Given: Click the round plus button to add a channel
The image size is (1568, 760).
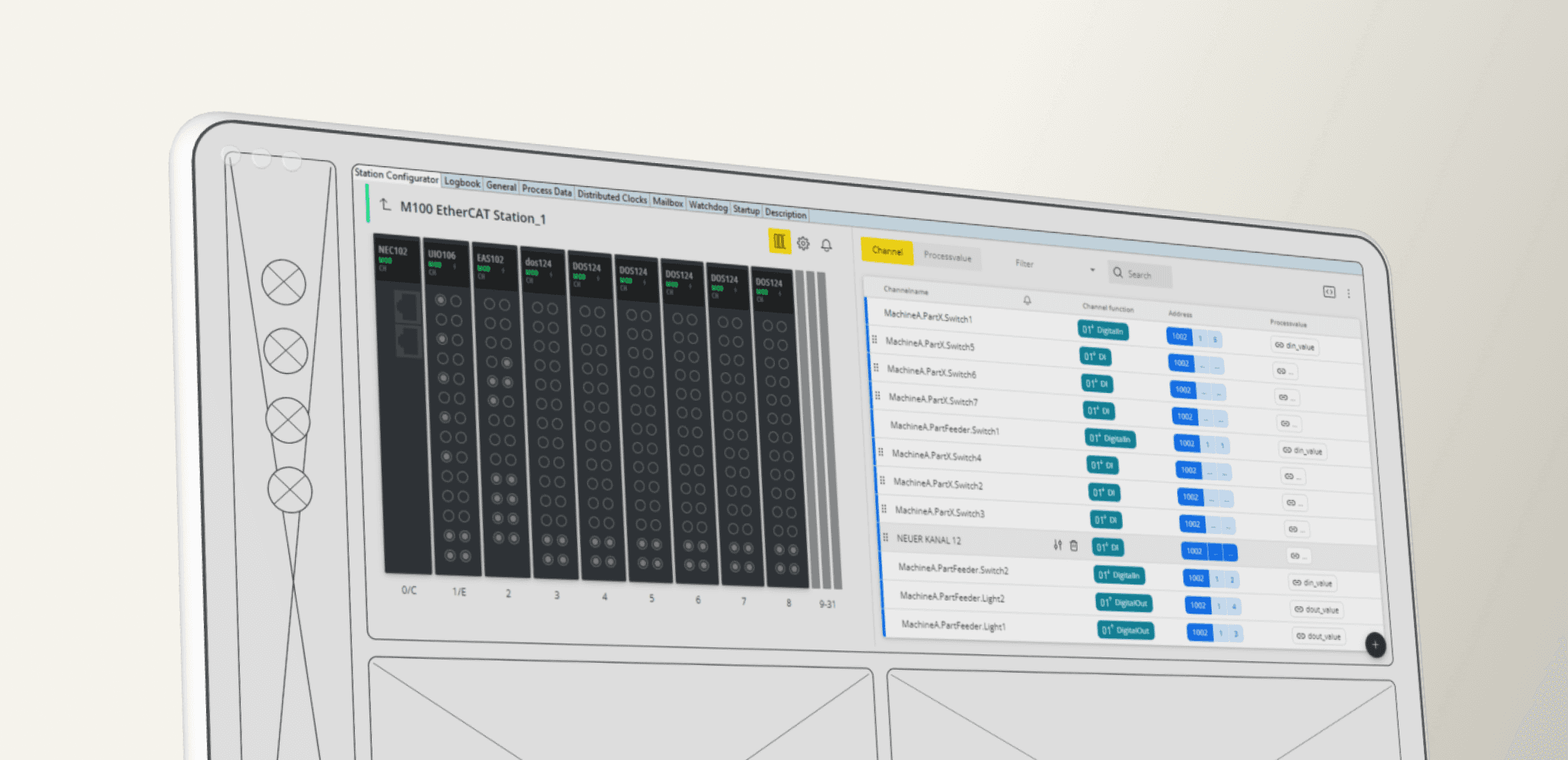Looking at the screenshot, I should tap(1375, 644).
